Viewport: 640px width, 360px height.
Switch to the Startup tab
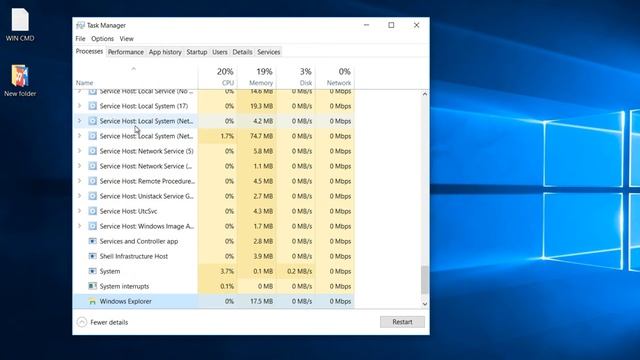click(197, 52)
